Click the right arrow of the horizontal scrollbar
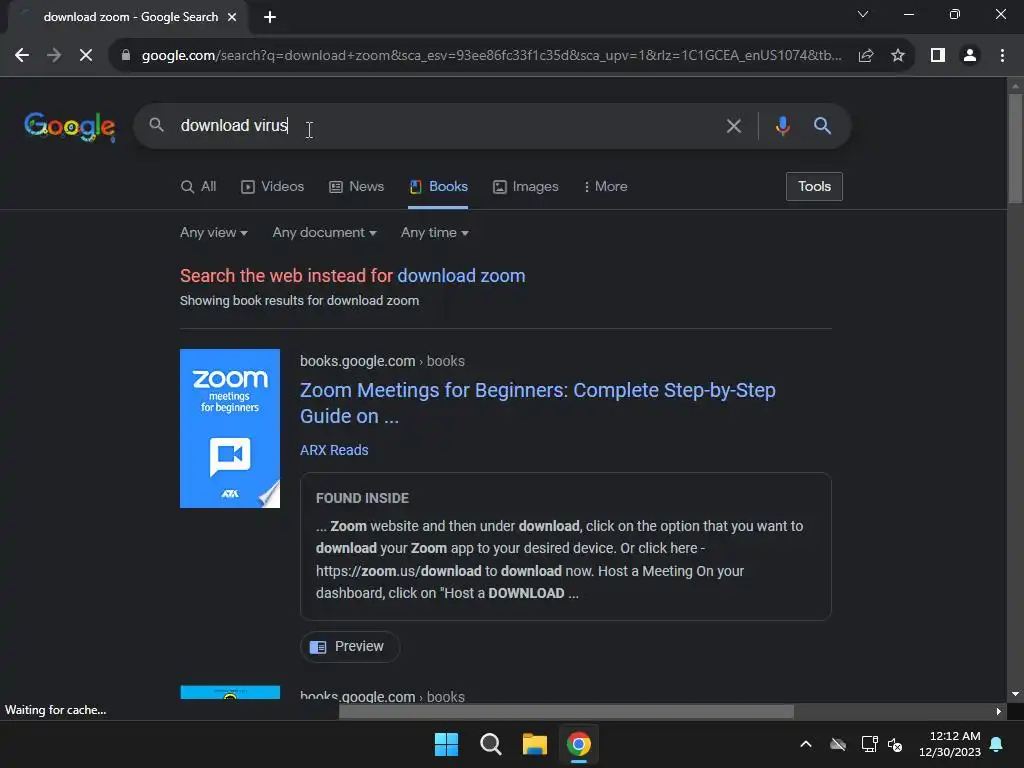Image resolution: width=1024 pixels, height=768 pixels. [998, 711]
